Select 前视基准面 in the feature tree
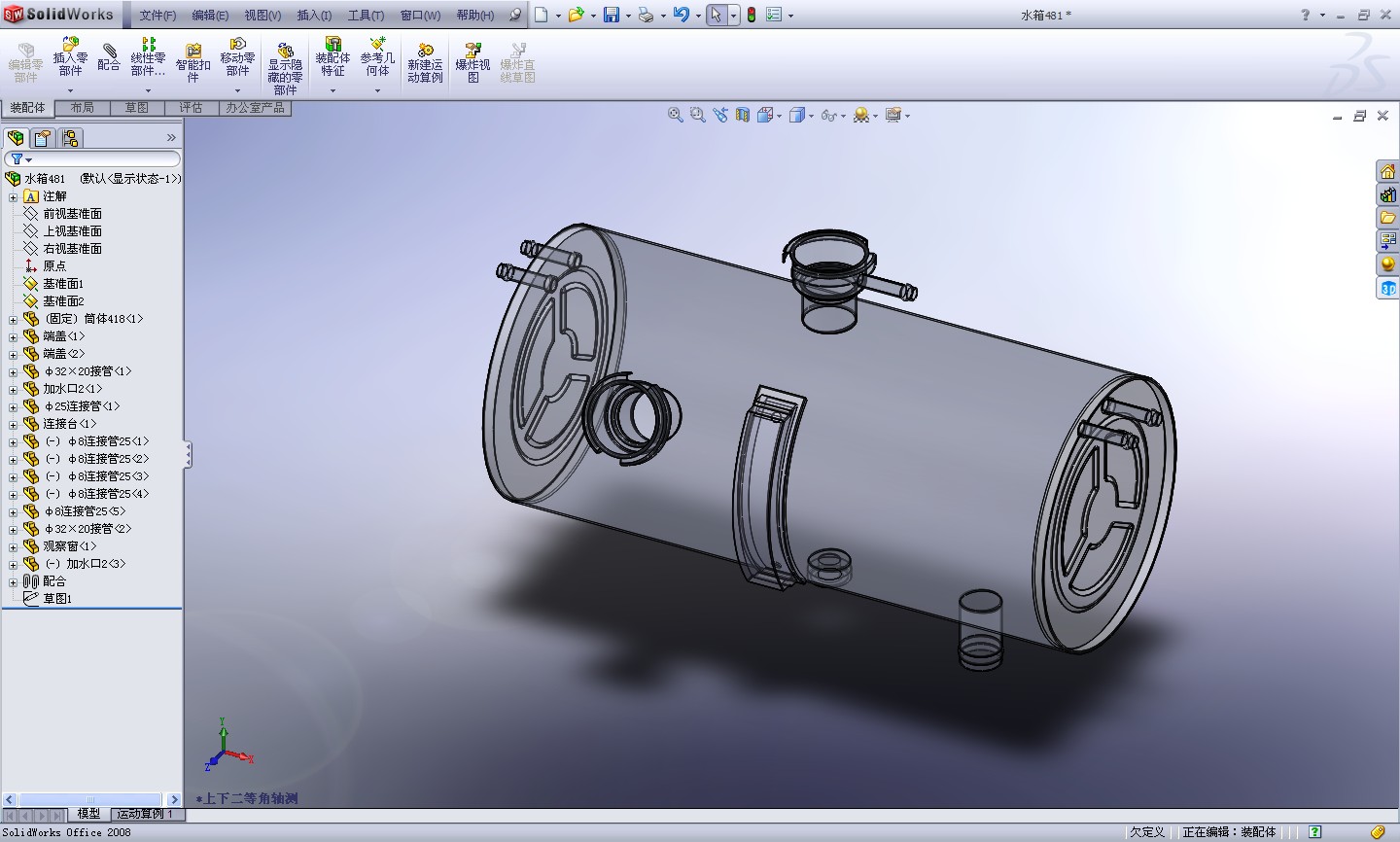Viewport: 1400px width, 842px height. click(x=72, y=214)
